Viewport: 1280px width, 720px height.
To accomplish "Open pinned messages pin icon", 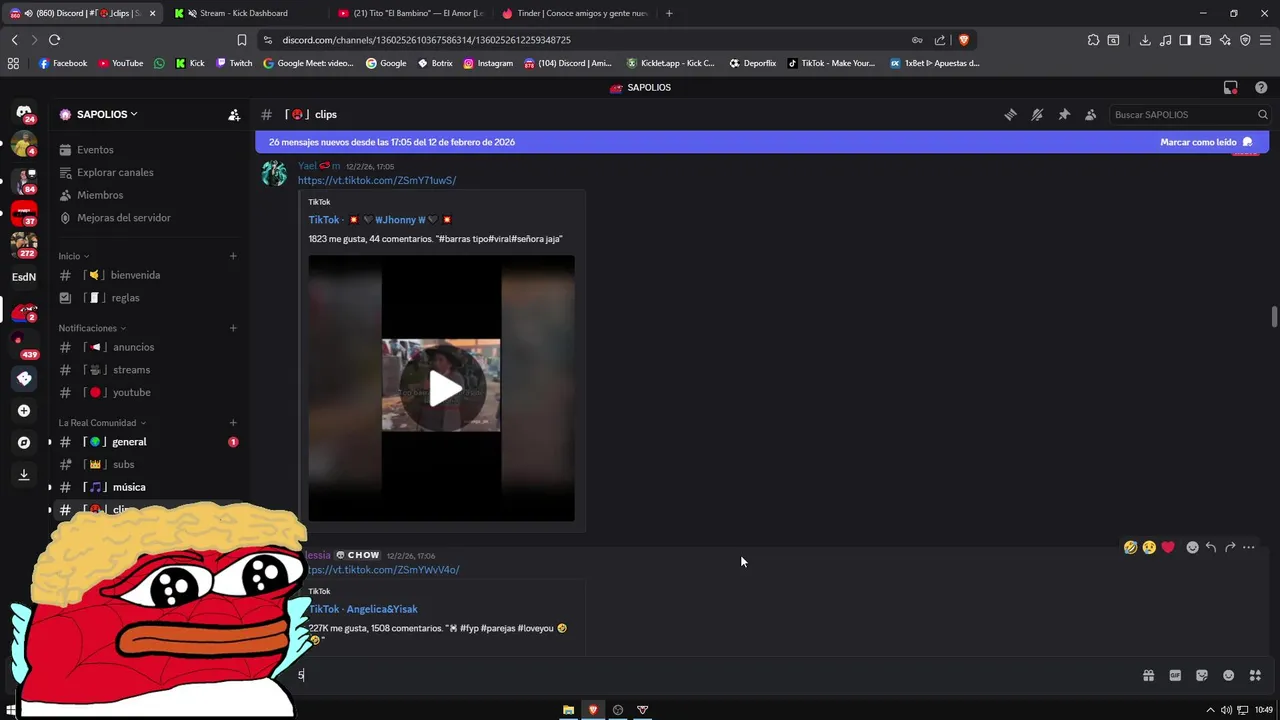I will click(x=1064, y=115).
